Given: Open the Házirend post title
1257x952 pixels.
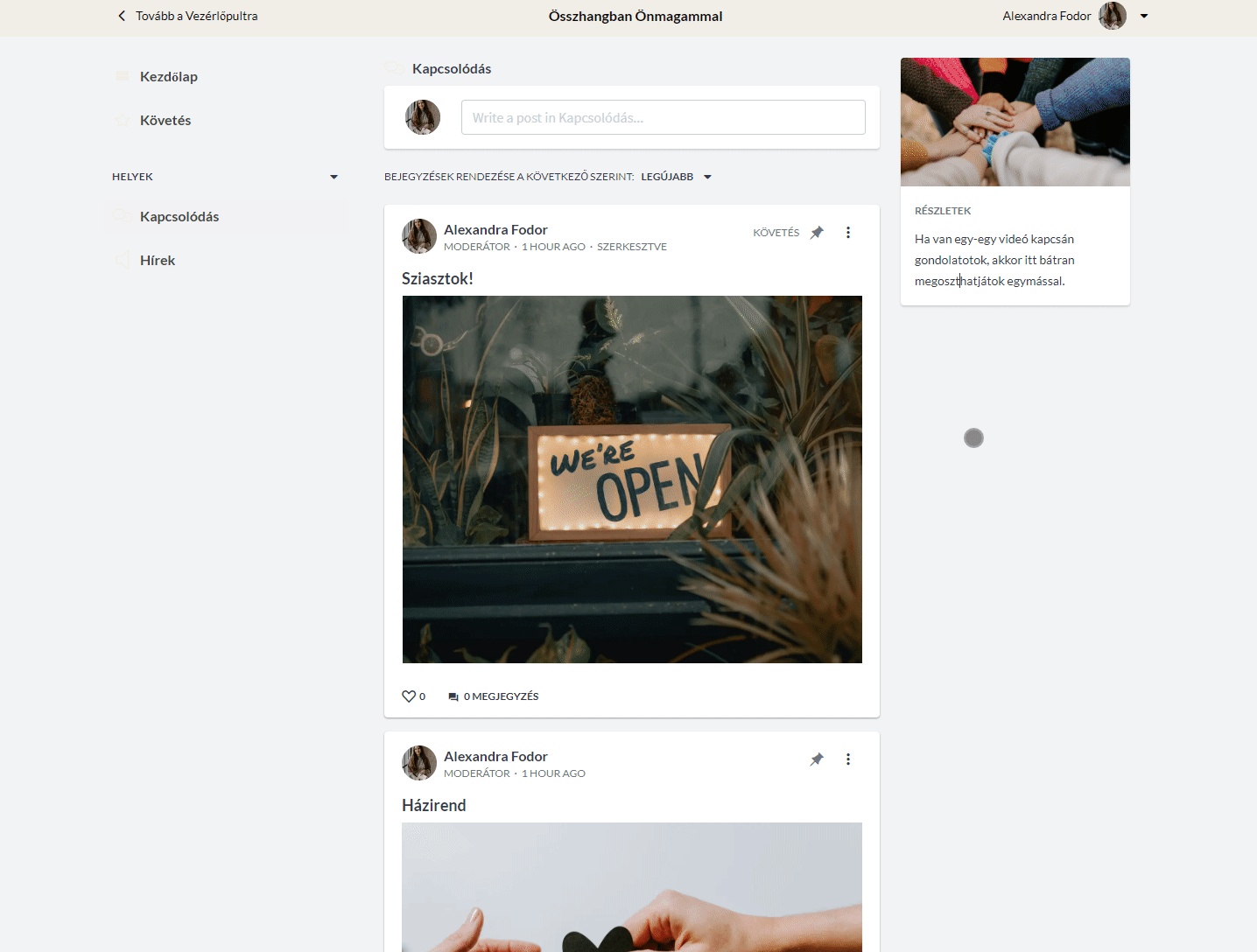Looking at the screenshot, I should pyautogui.click(x=434, y=806).
